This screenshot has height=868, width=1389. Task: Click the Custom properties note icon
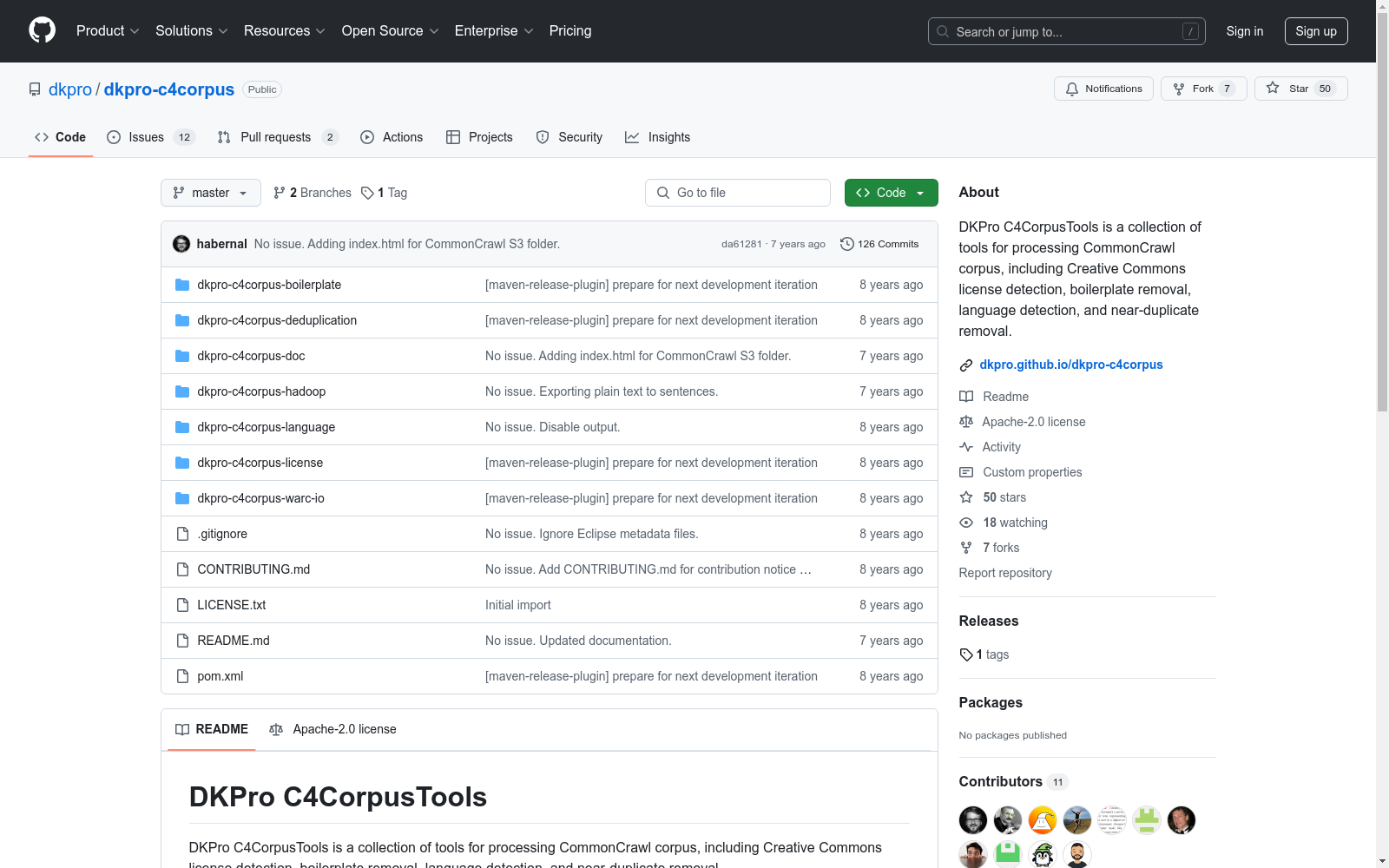pos(966,472)
